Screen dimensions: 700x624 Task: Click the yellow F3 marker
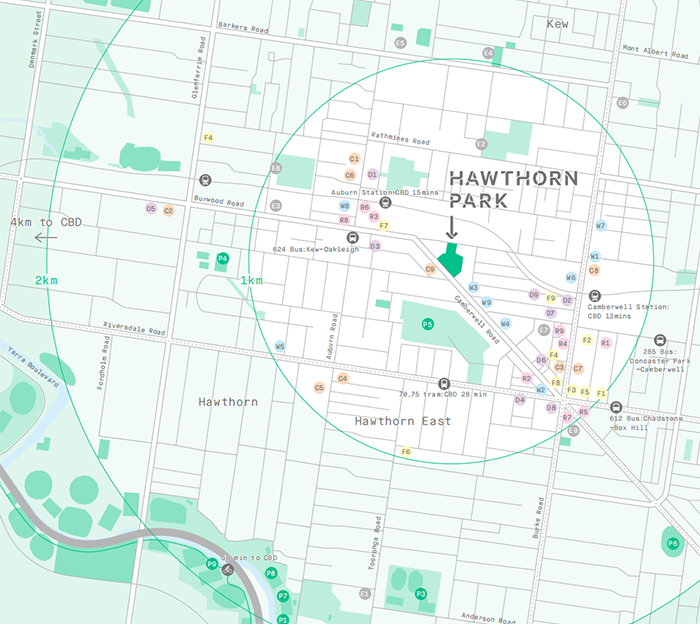[x=571, y=390]
